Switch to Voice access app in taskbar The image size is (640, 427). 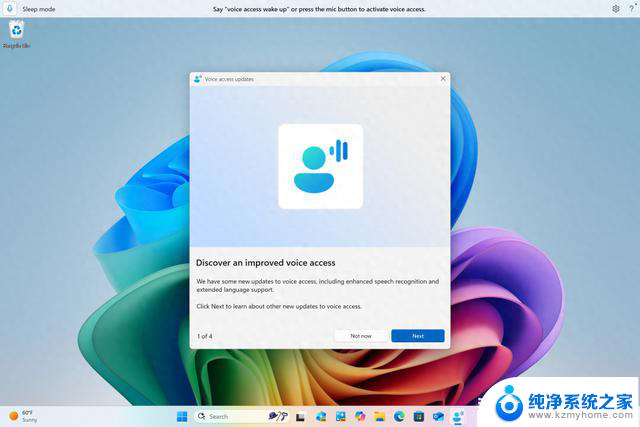click(458, 416)
